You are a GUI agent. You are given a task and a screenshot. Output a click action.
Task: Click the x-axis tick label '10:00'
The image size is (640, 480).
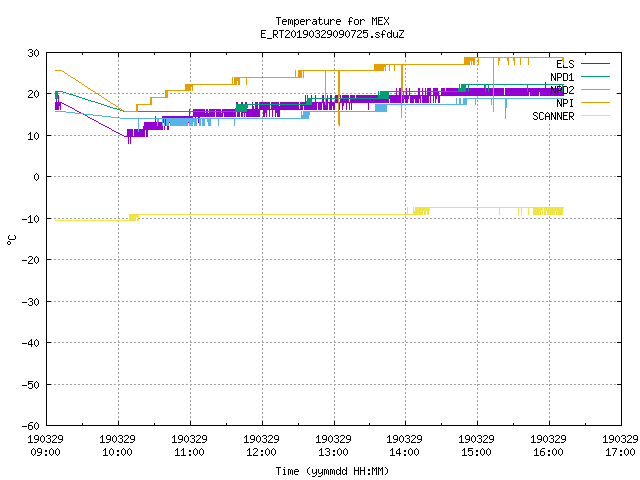118,452
